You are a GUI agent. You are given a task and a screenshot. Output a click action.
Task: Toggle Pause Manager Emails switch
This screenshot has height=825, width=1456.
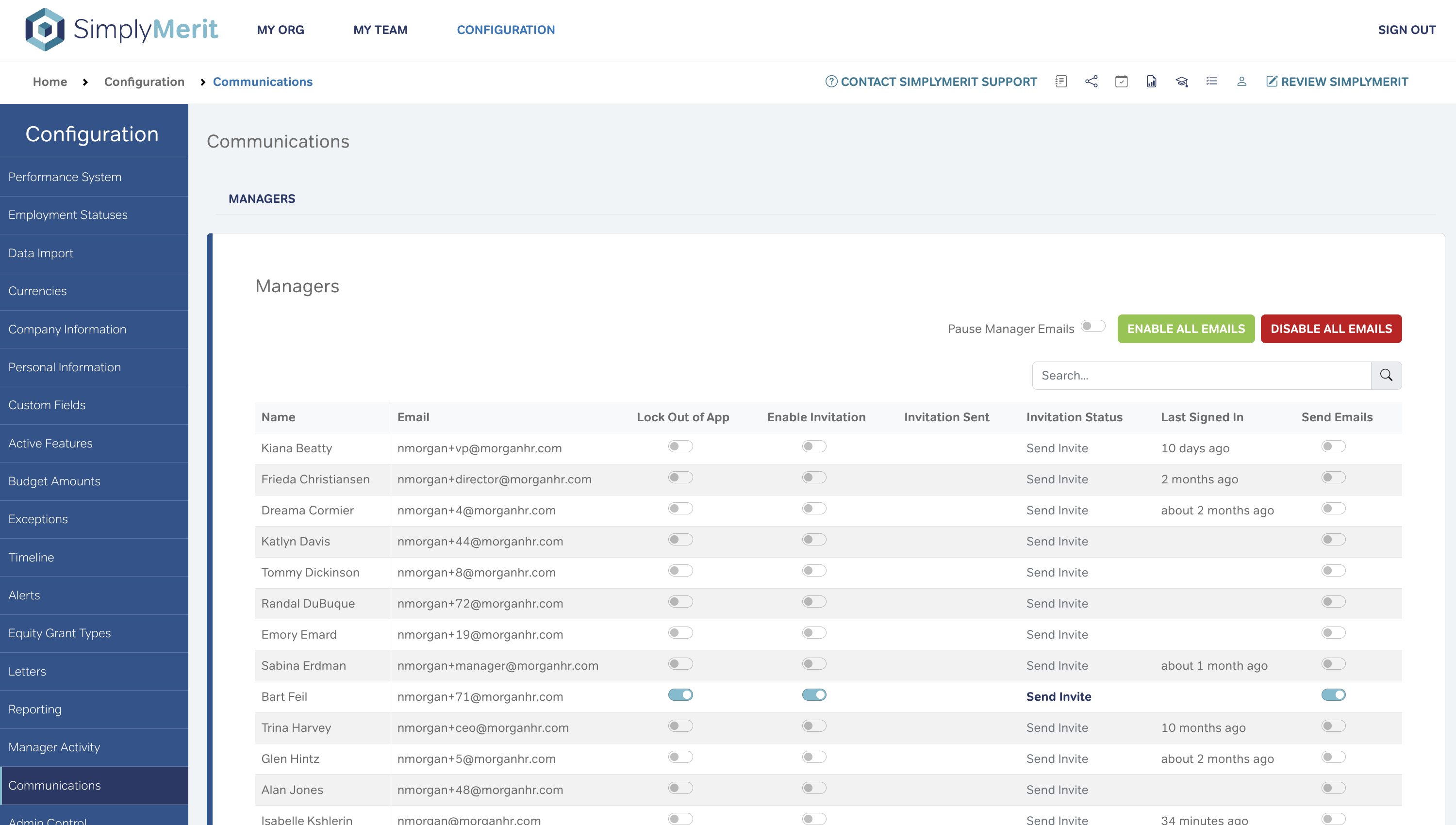point(1092,327)
